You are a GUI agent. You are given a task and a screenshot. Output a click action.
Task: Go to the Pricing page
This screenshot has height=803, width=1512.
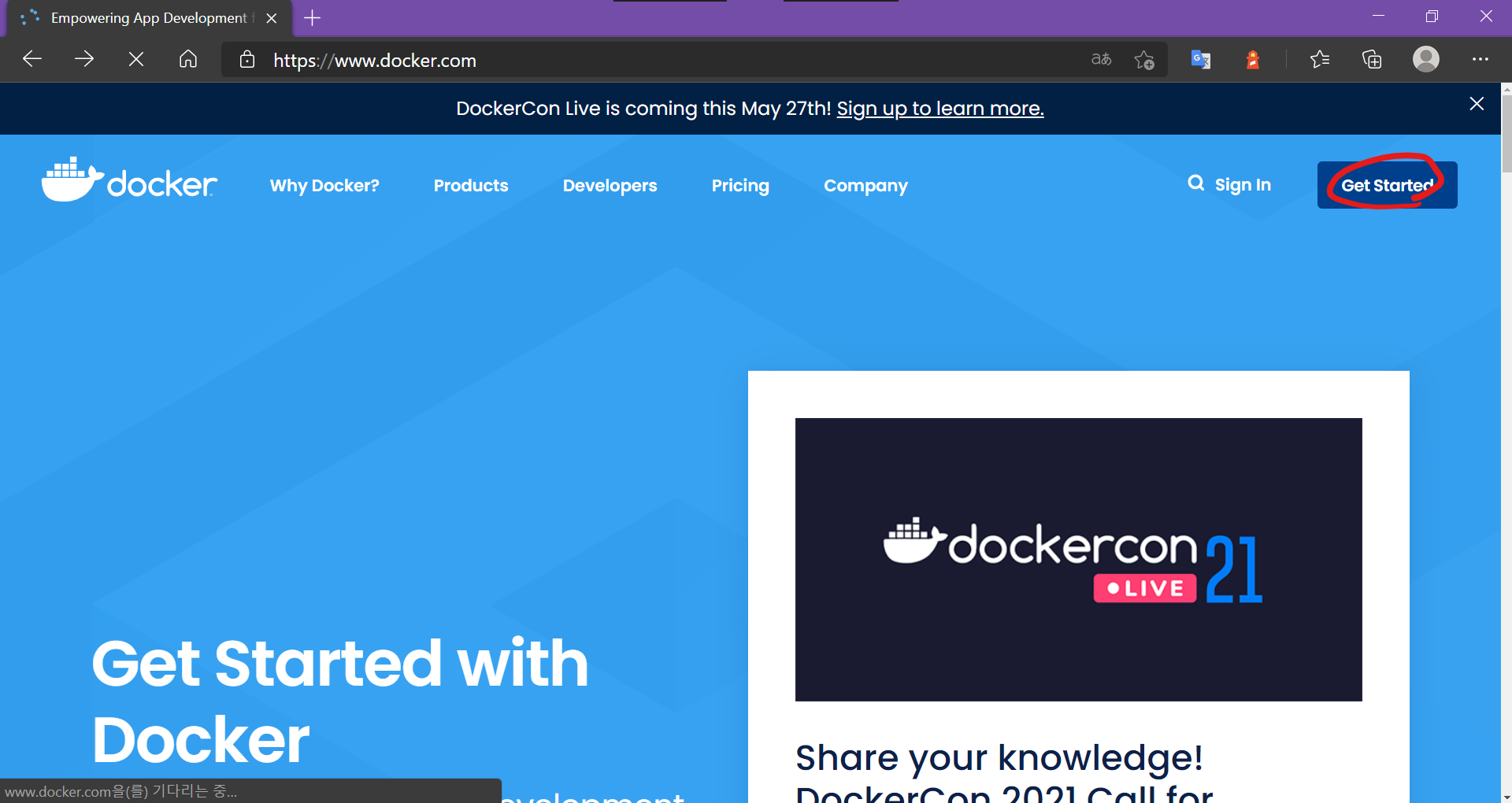click(740, 186)
